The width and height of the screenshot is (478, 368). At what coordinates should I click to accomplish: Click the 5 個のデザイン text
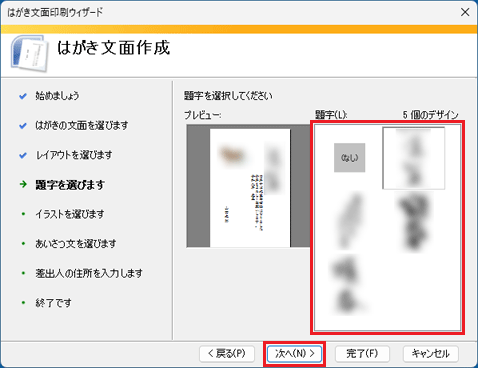[x=430, y=115]
